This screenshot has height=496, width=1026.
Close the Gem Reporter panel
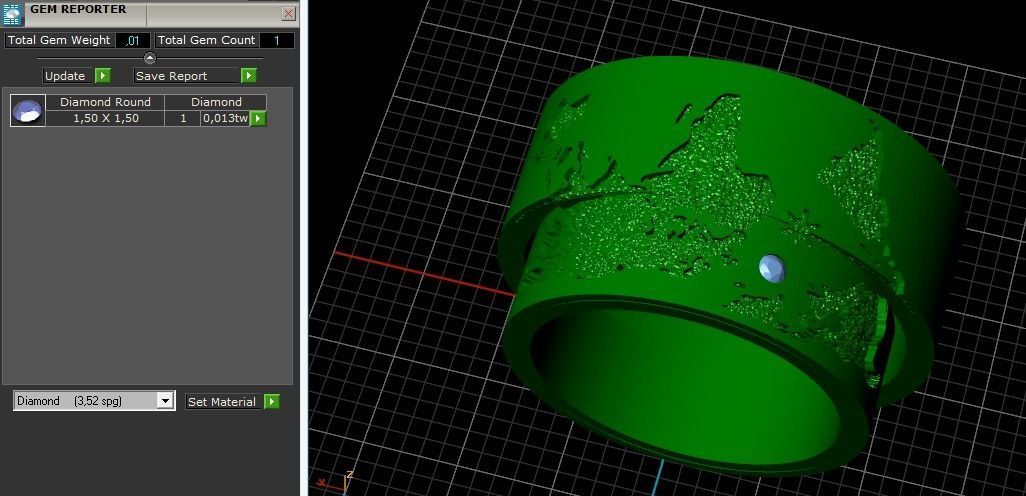pos(289,14)
